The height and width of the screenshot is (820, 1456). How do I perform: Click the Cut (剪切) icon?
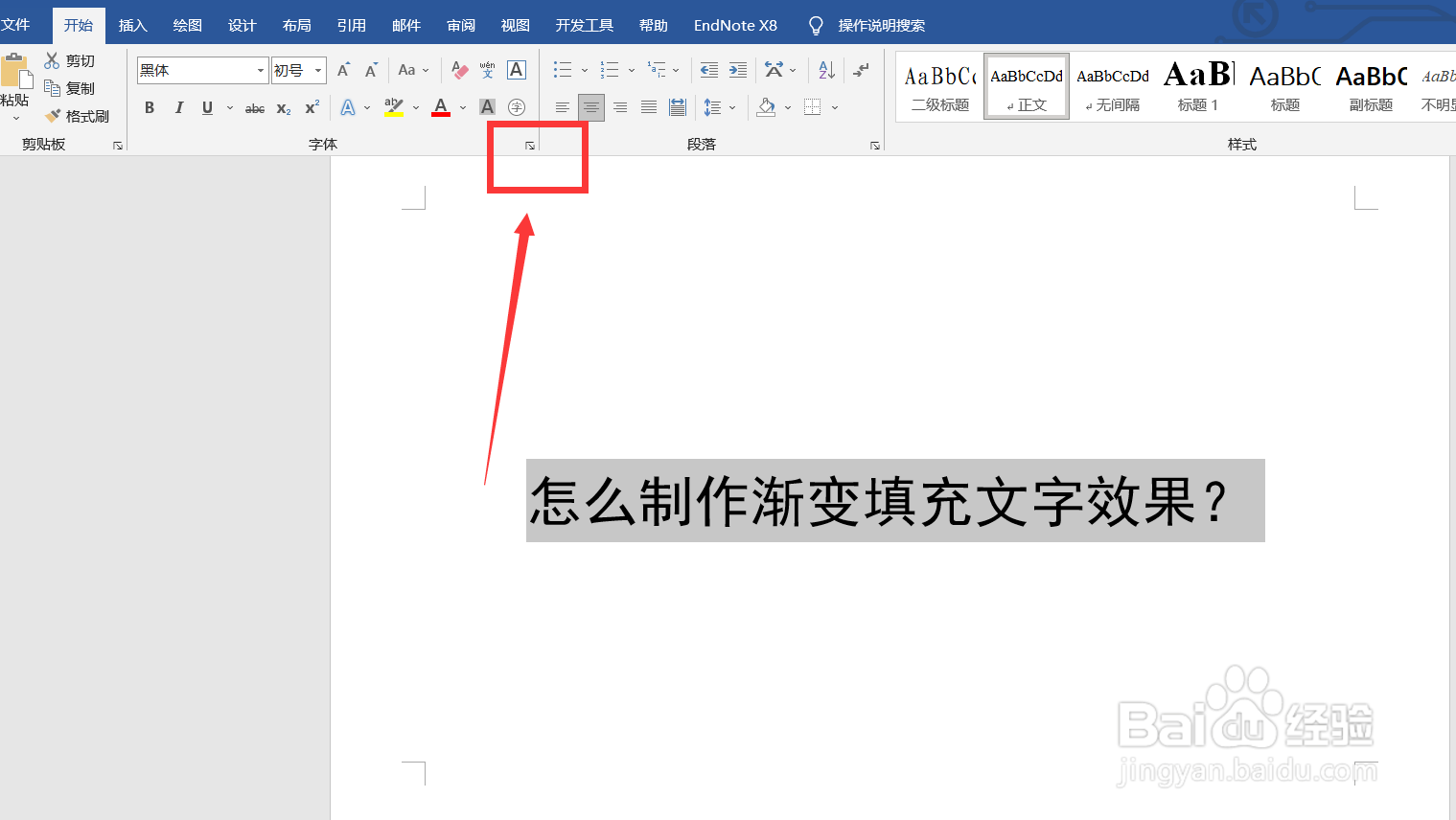[x=52, y=60]
